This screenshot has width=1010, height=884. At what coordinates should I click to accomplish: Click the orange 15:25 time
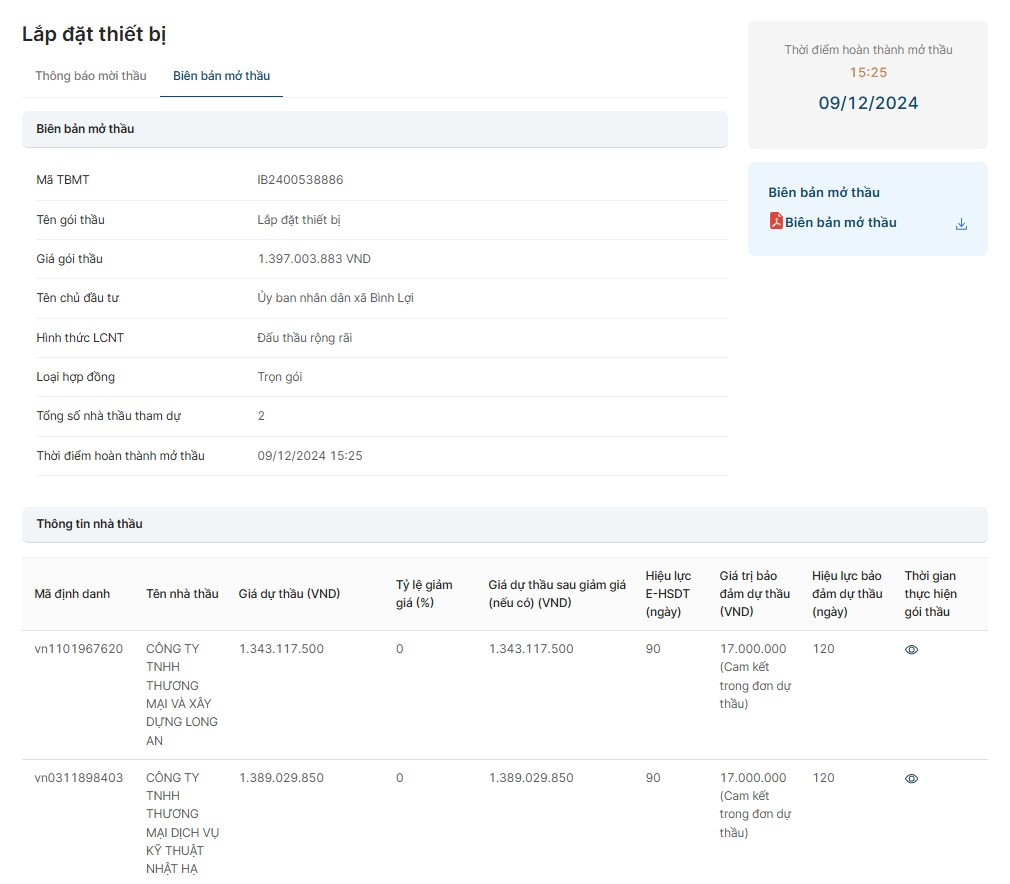click(x=868, y=73)
